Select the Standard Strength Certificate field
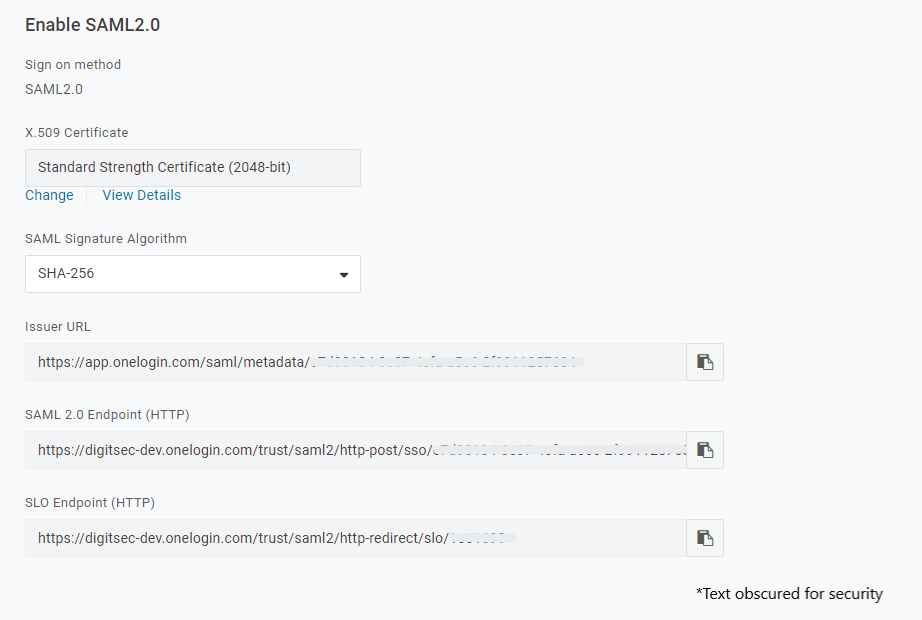The width and height of the screenshot is (922, 620). tap(192, 168)
